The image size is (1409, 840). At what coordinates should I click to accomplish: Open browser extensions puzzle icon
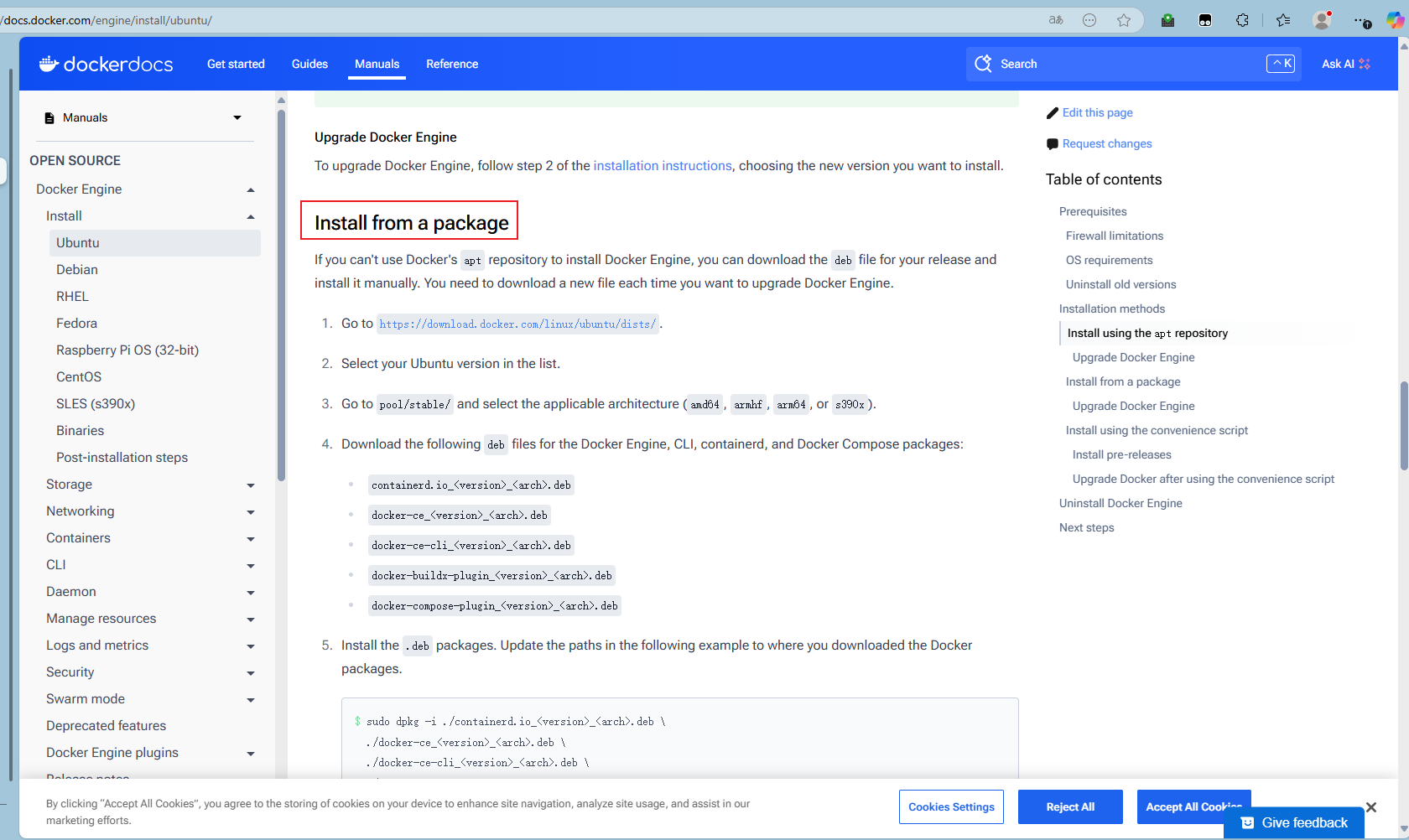pyautogui.click(x=1242, y=20)
